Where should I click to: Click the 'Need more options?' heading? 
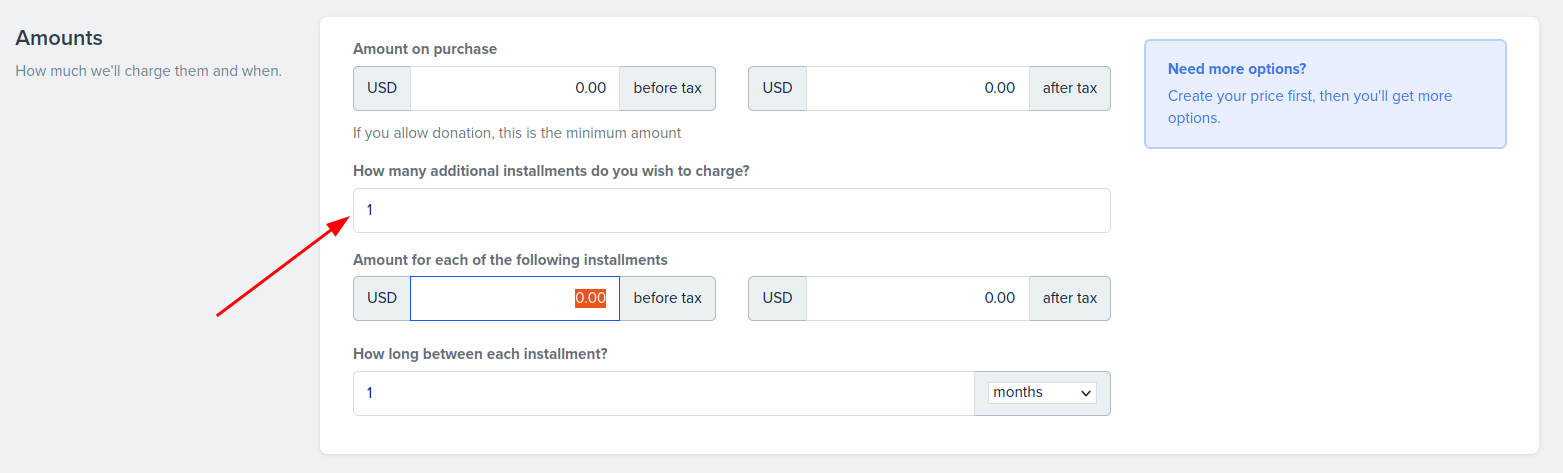tap(1237, 69)
